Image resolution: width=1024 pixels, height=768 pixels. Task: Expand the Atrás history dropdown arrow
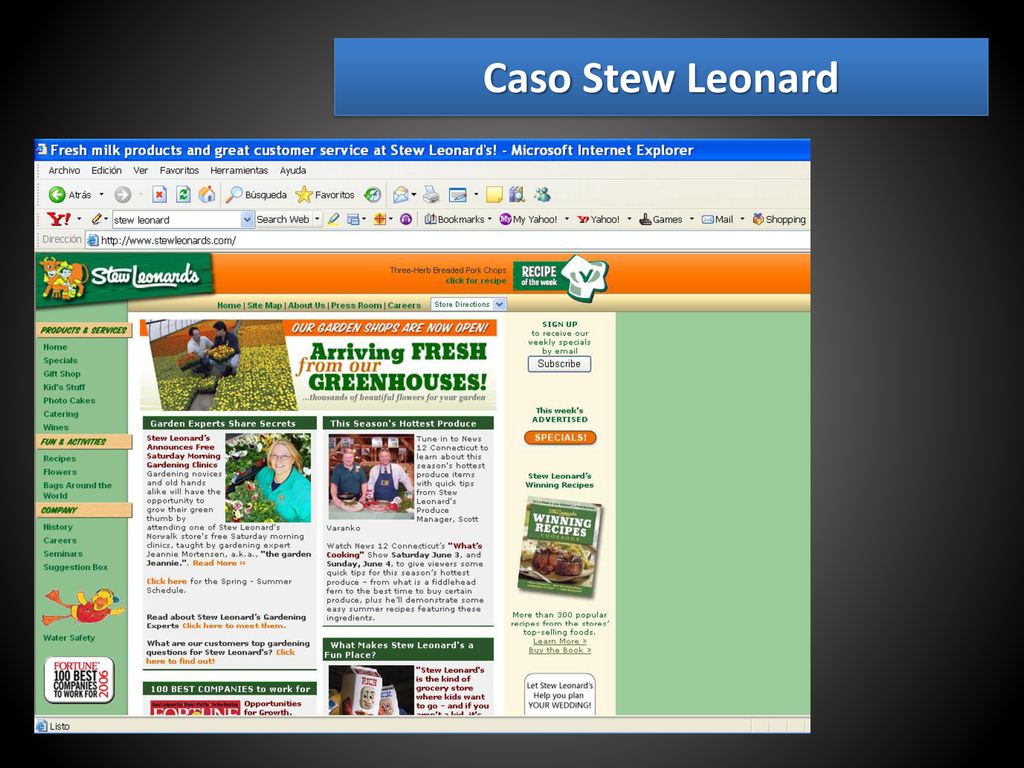pyautogui.click(x=101, y=195)
